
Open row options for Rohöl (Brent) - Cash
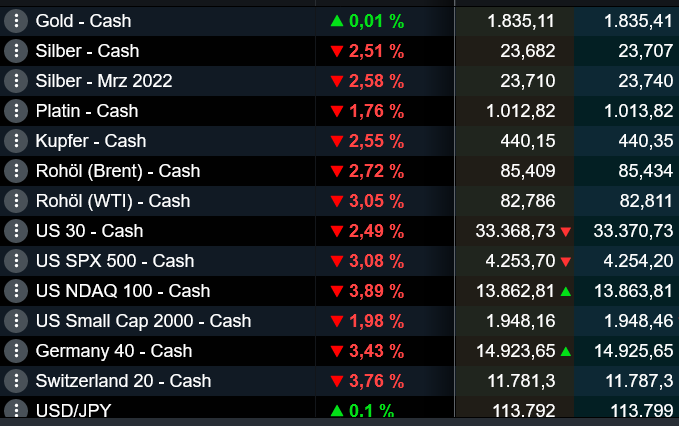coord(15,171)
